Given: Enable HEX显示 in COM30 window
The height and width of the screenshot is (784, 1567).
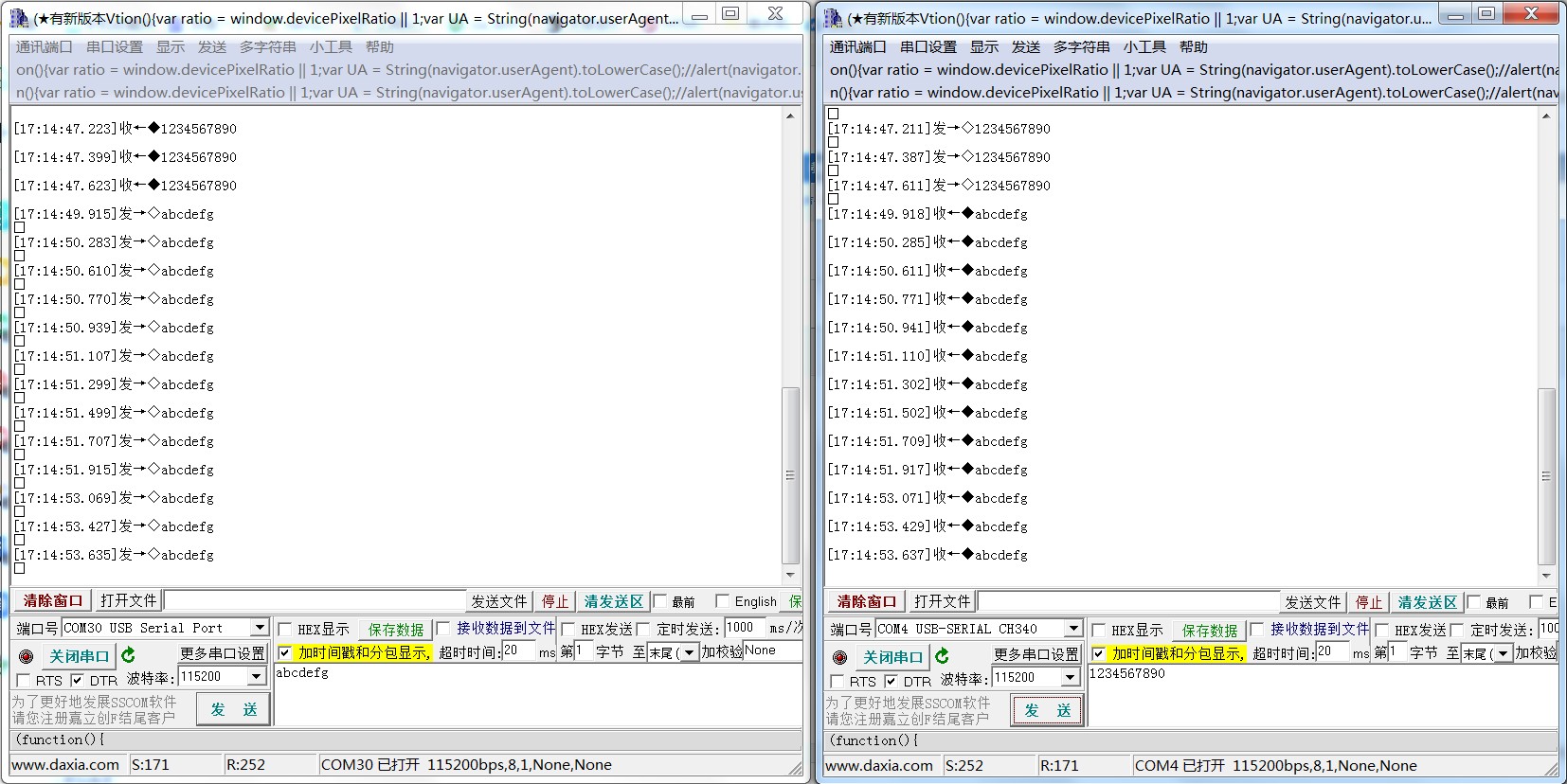Looking at the screenshot, I should (284, 629).
